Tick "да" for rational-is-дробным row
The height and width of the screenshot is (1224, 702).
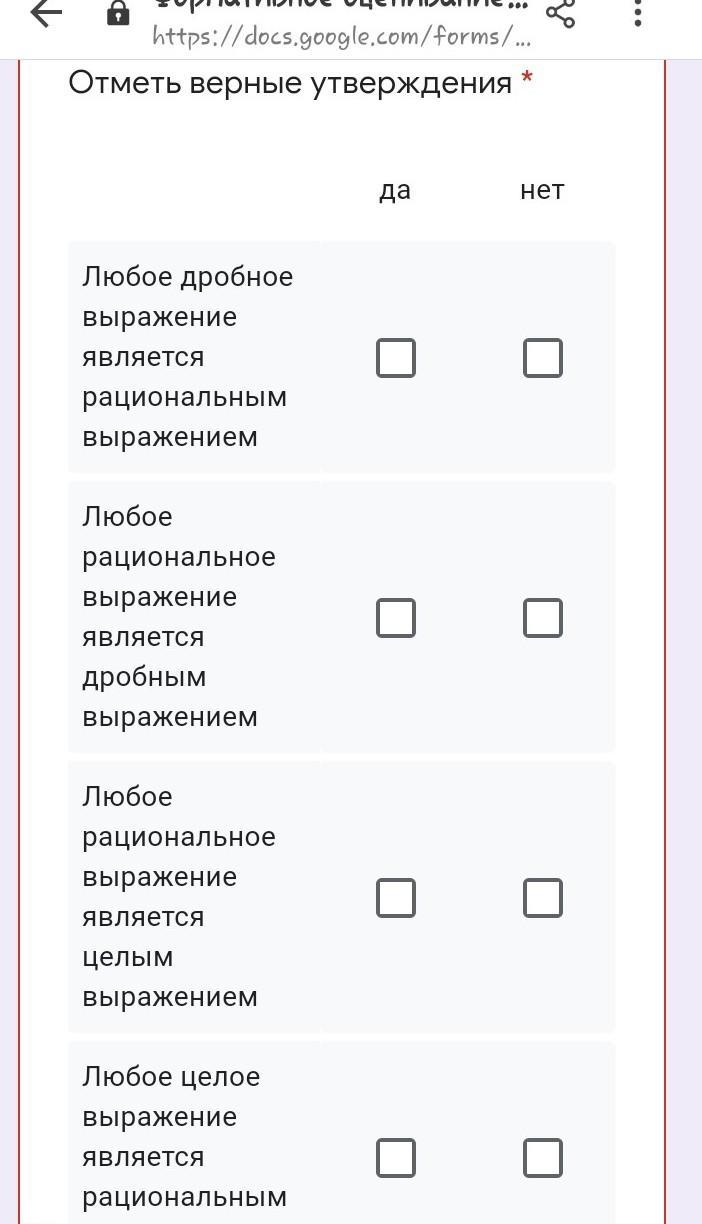click(396, 618)
